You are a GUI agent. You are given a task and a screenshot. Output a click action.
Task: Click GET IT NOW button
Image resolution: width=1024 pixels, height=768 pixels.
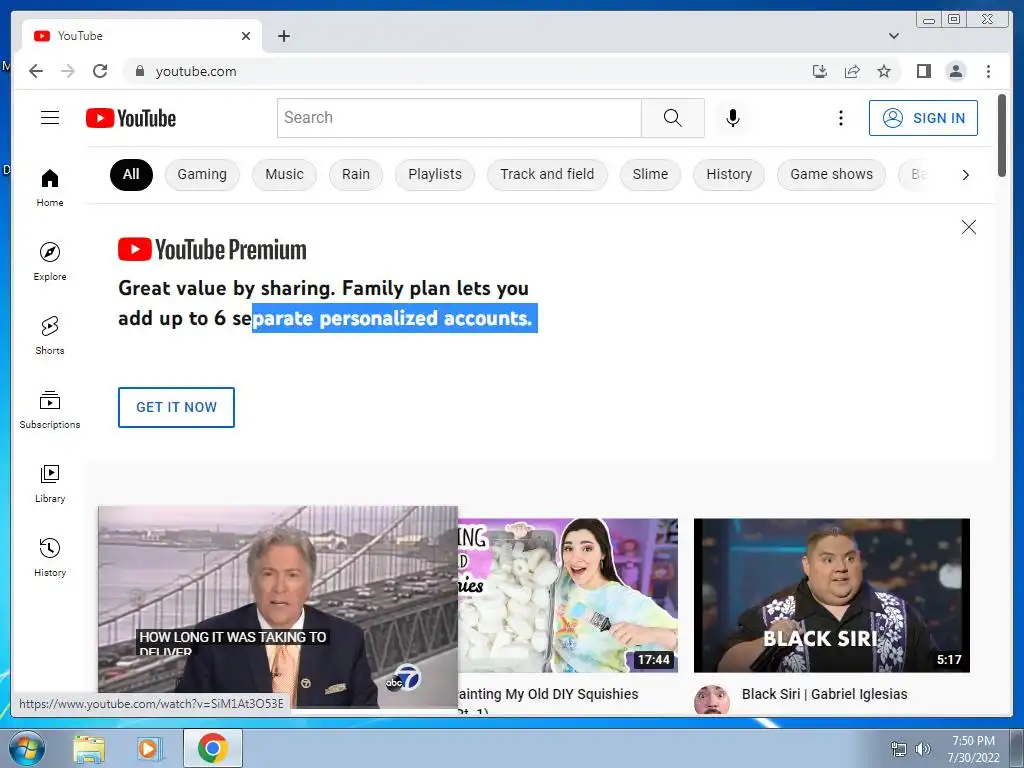point(176,407)
